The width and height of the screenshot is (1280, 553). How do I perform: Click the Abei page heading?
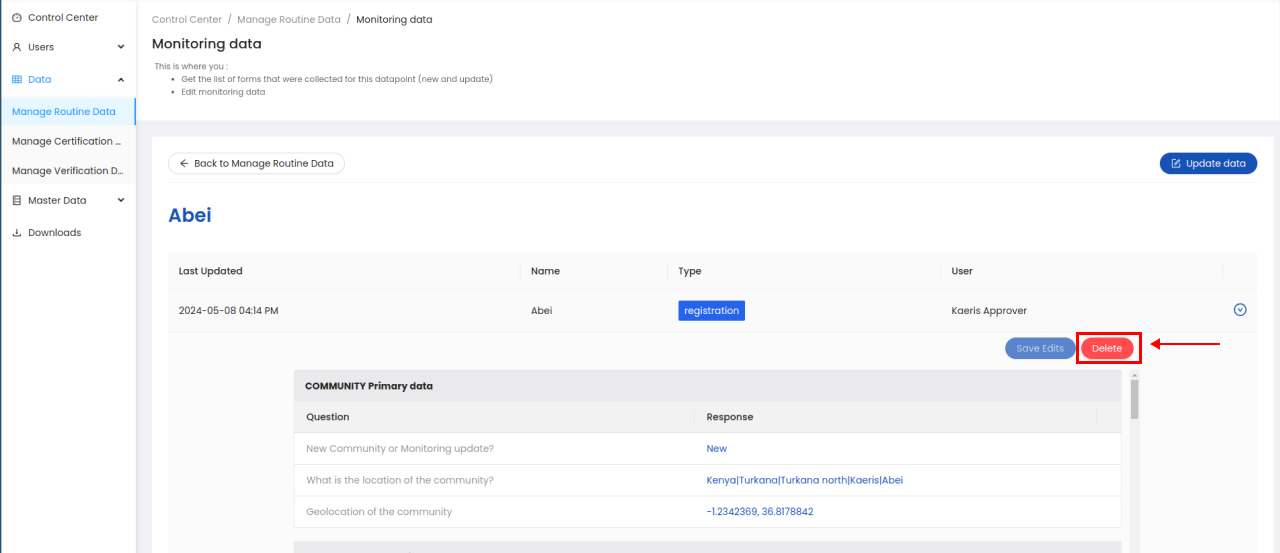tap(190, 215)
